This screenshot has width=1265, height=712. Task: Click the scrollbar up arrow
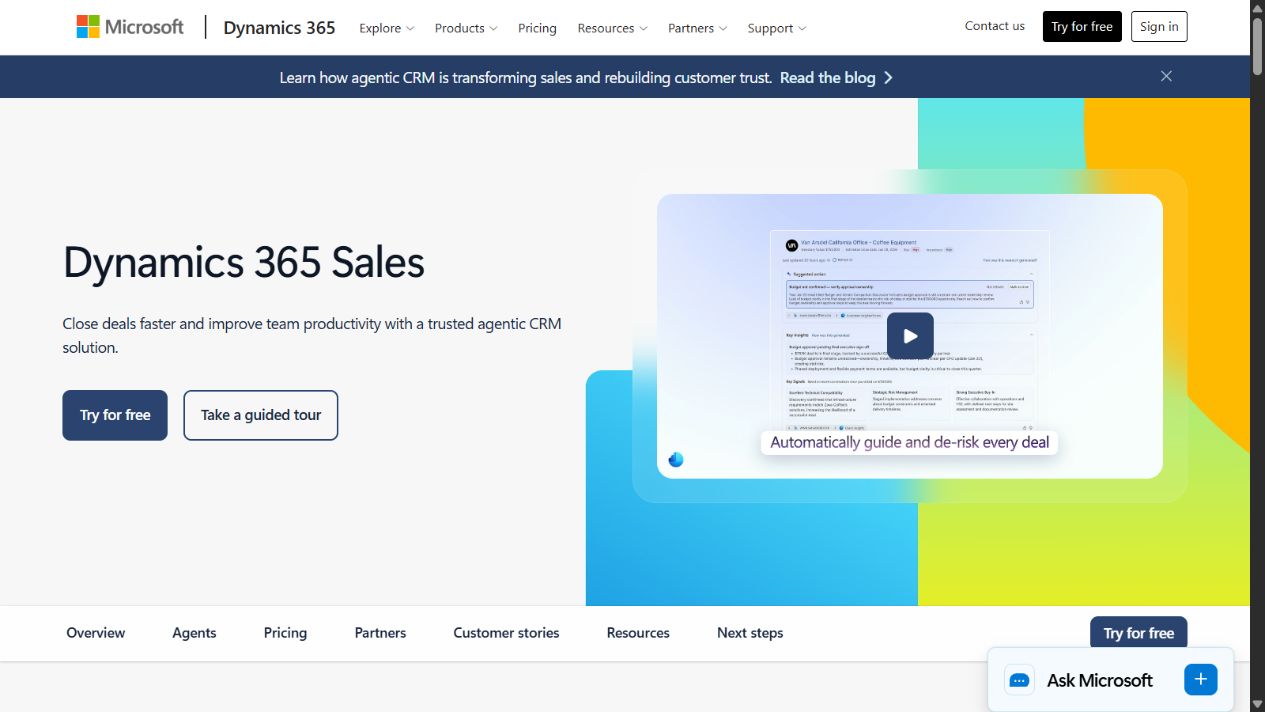tap(1258, 7)
